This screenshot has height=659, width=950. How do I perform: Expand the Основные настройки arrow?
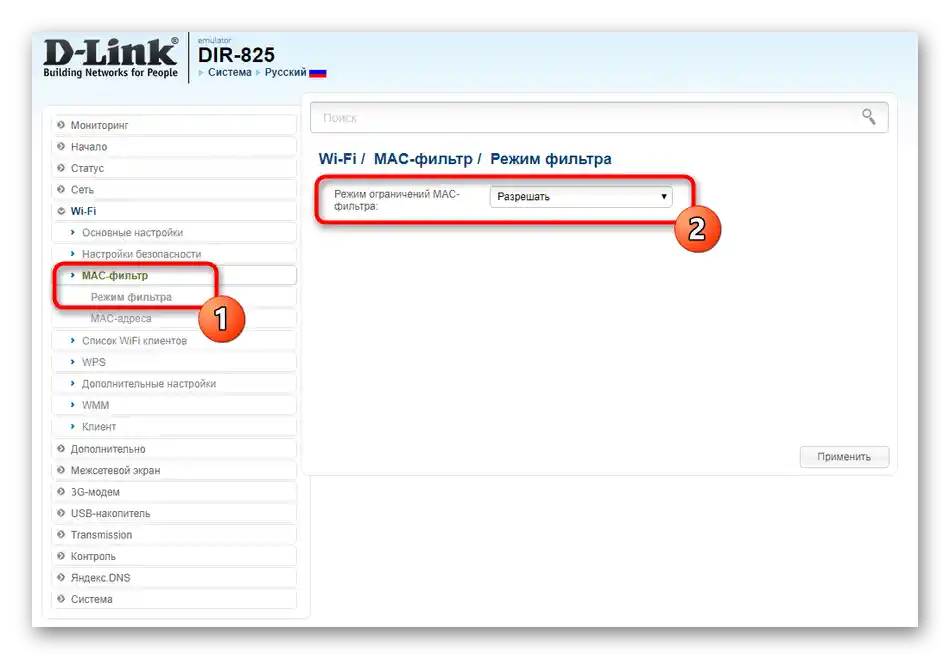point(73,233)
